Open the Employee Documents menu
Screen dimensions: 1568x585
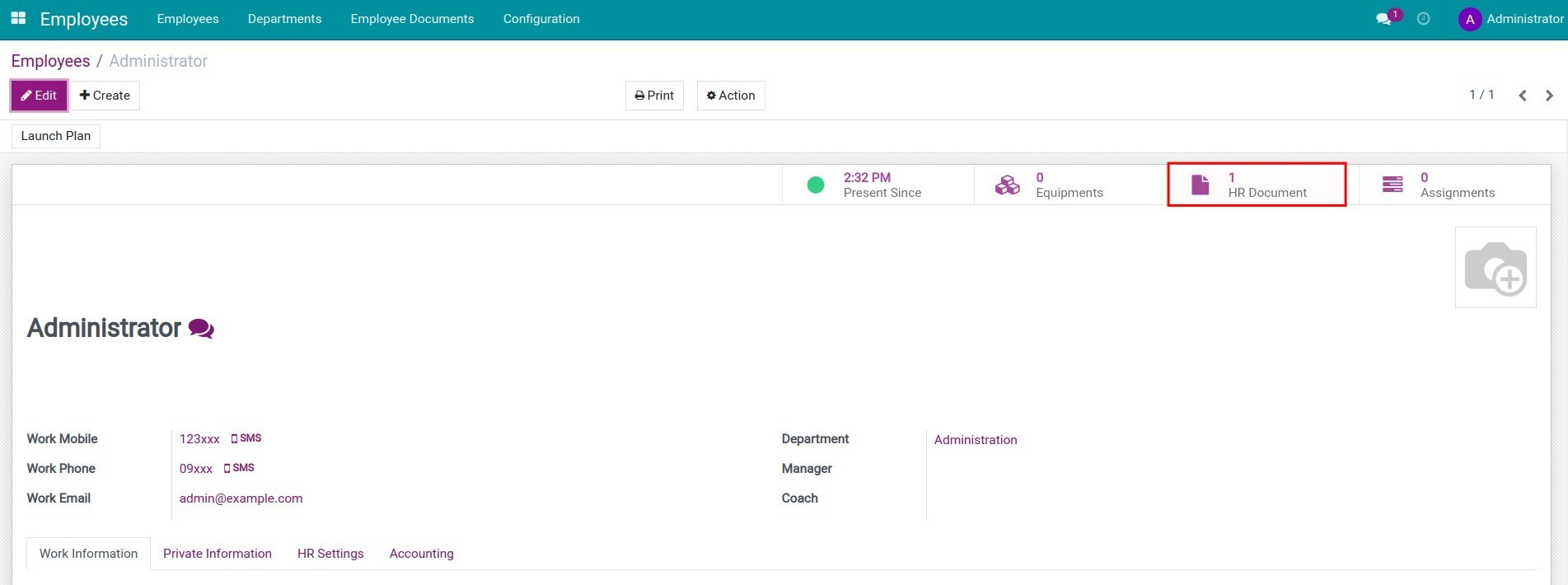[x=412, y=19]
